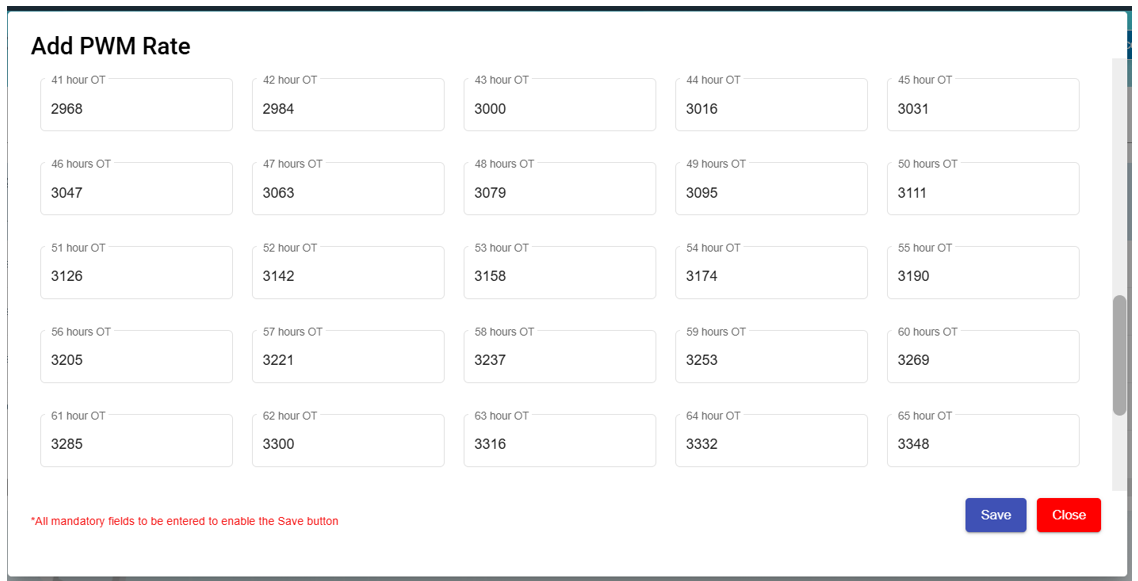Click the 62 hour OT input

pos(347,444)
